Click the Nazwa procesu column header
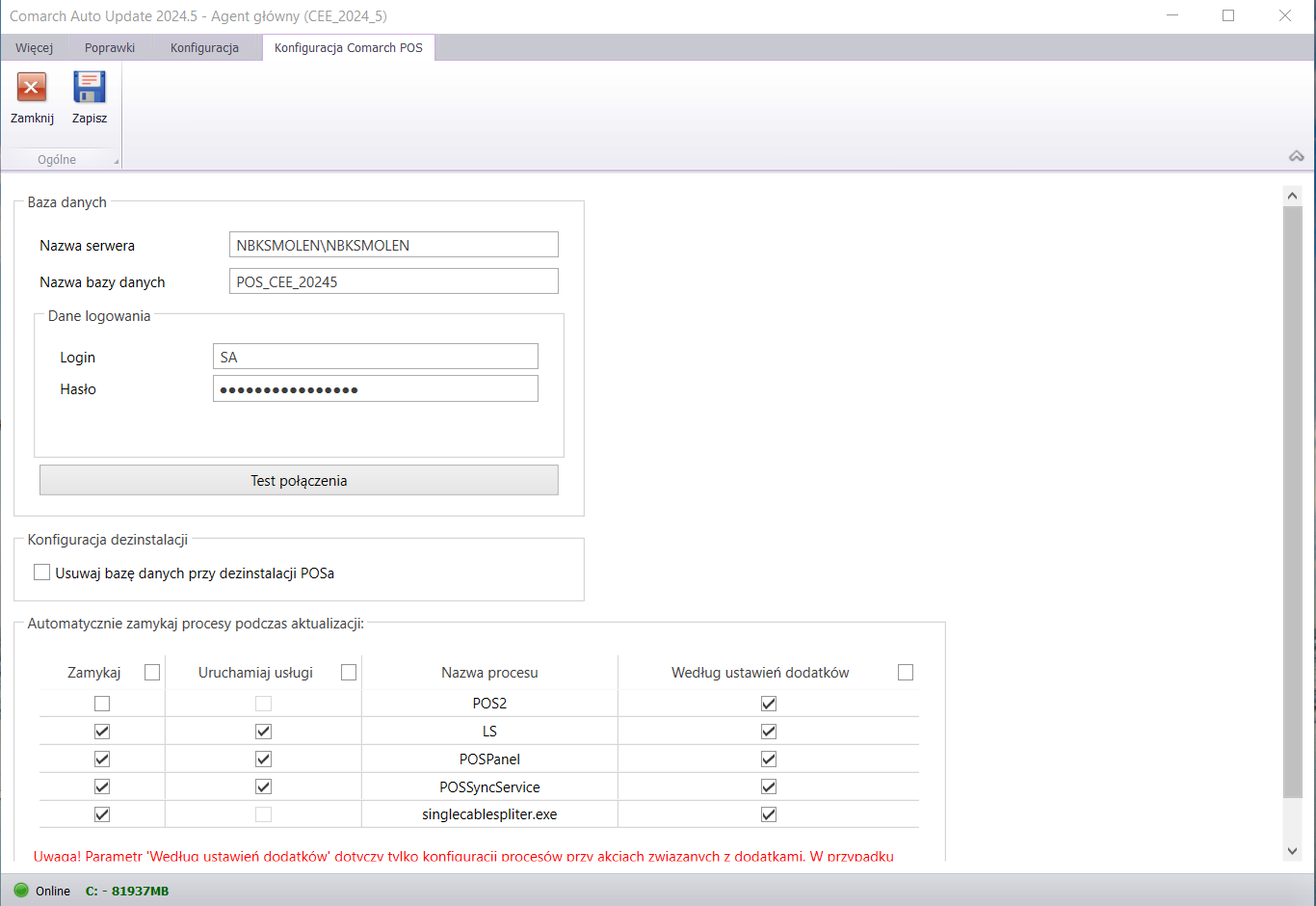Screen dimensions: 1316x906 click(x=489, y=673)
